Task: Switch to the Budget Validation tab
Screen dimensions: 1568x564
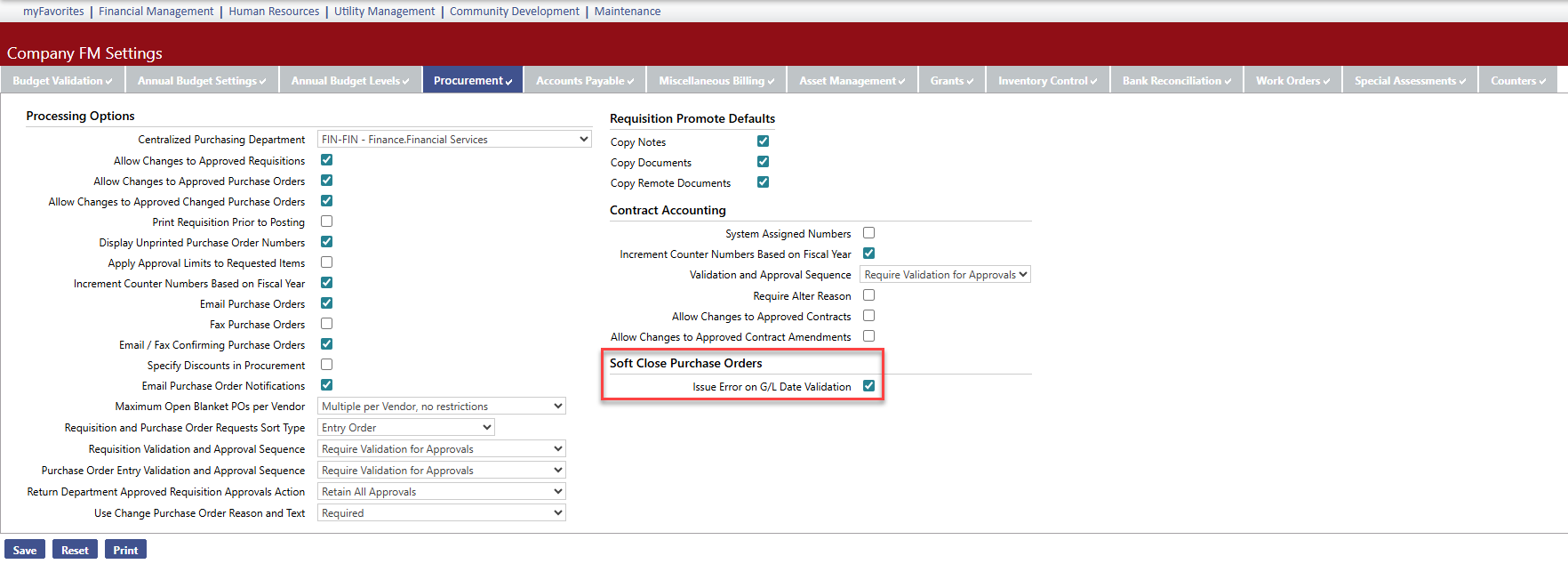Action: [x=62, y=81]
